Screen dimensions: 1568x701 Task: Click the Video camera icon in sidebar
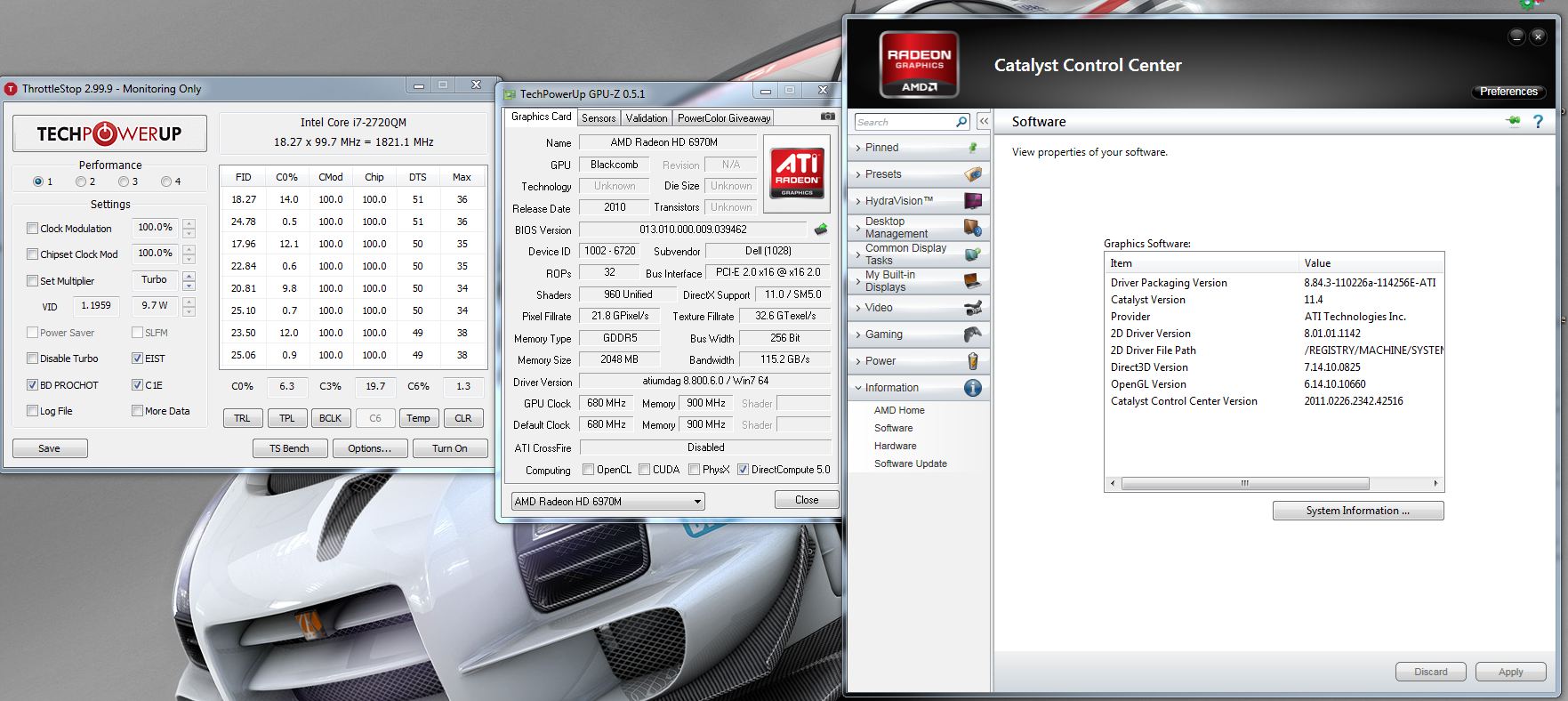(x=973, y=308)
